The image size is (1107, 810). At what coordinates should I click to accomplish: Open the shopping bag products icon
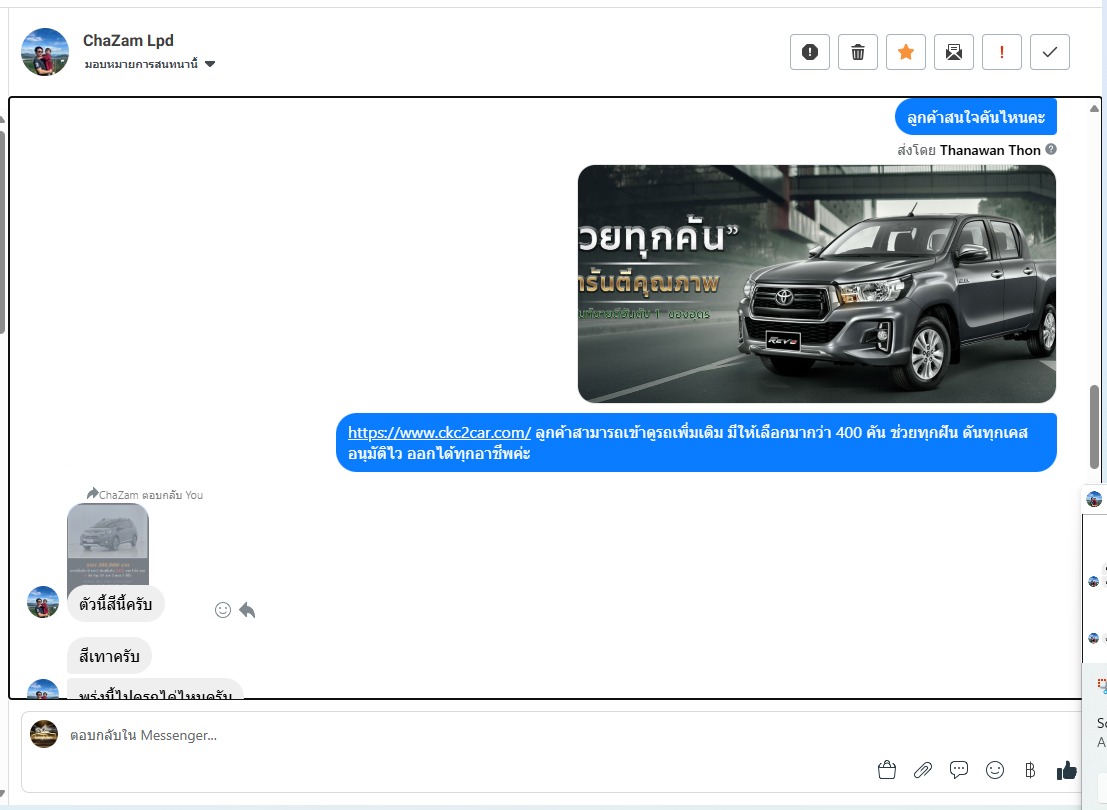886,770
